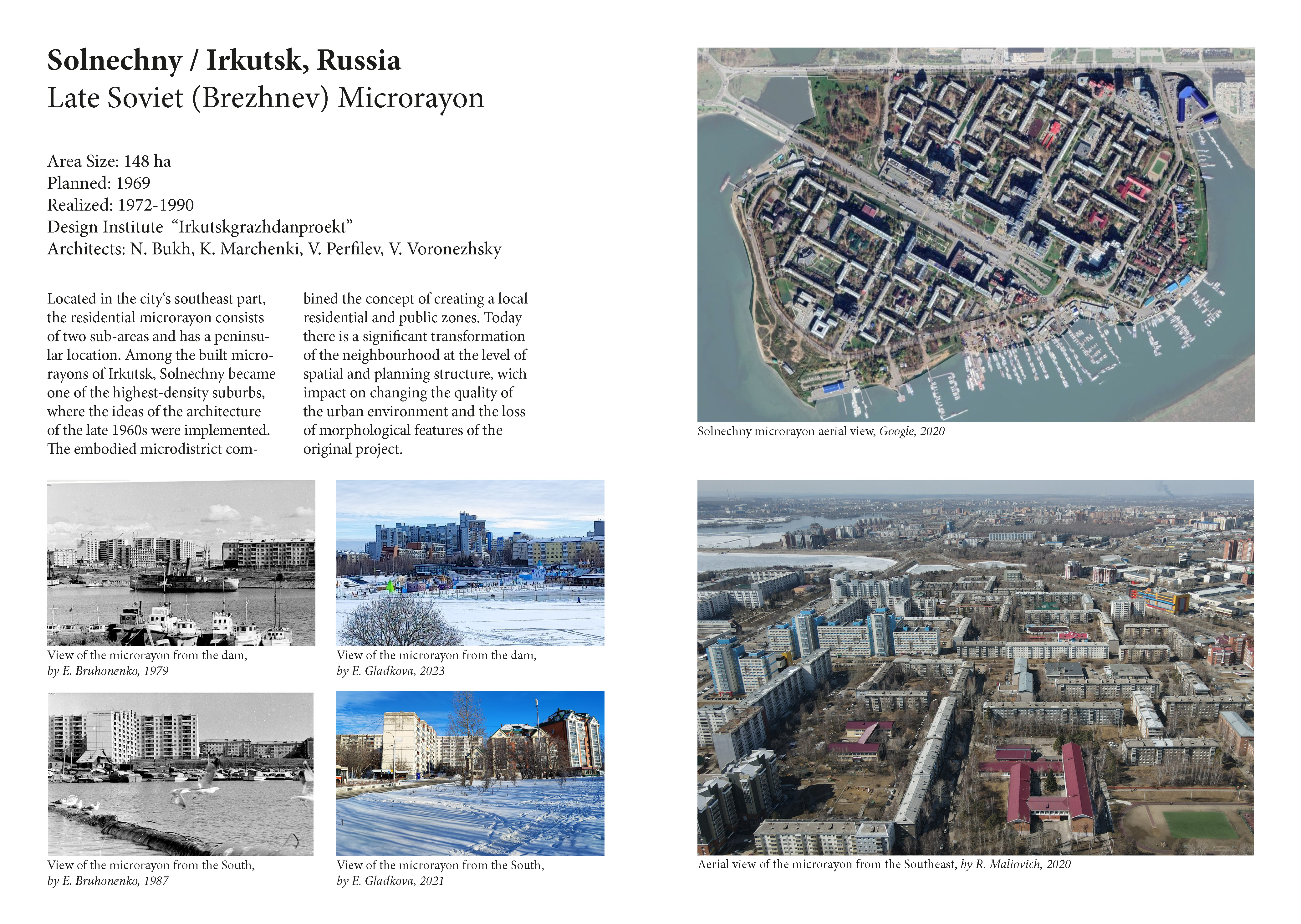Click the paragraph starting "Located in the city's southeast"

pyautogui.click(x=161, y=374)
